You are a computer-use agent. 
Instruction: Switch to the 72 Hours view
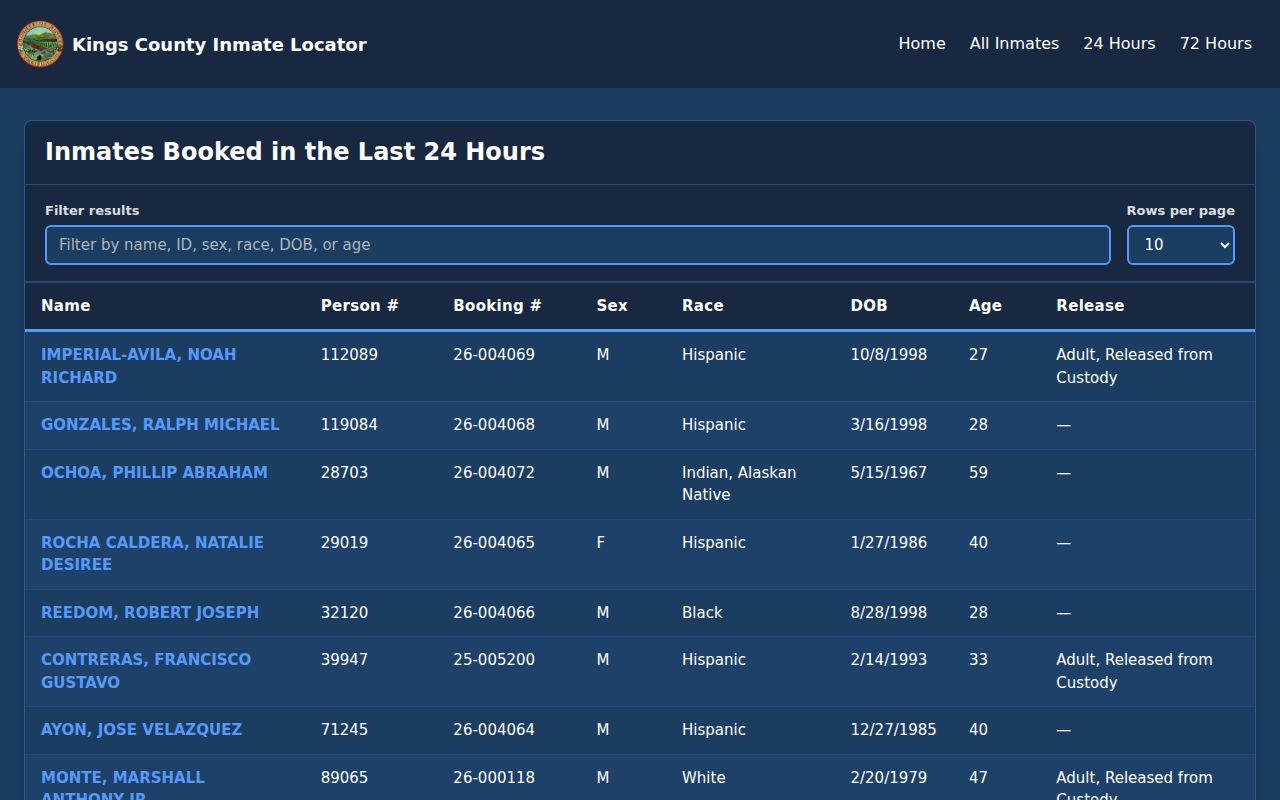click(1216, 44)
